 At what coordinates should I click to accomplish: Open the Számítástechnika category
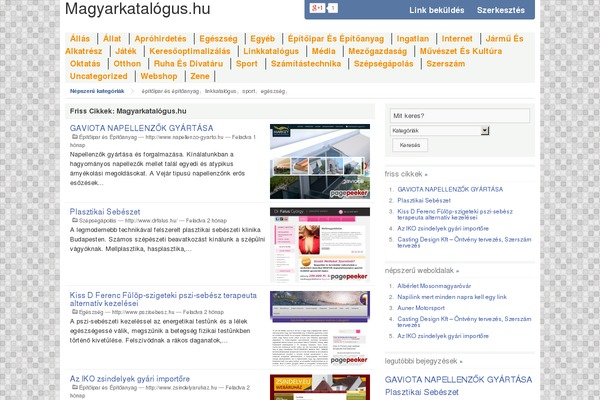[x=306, y=64]
